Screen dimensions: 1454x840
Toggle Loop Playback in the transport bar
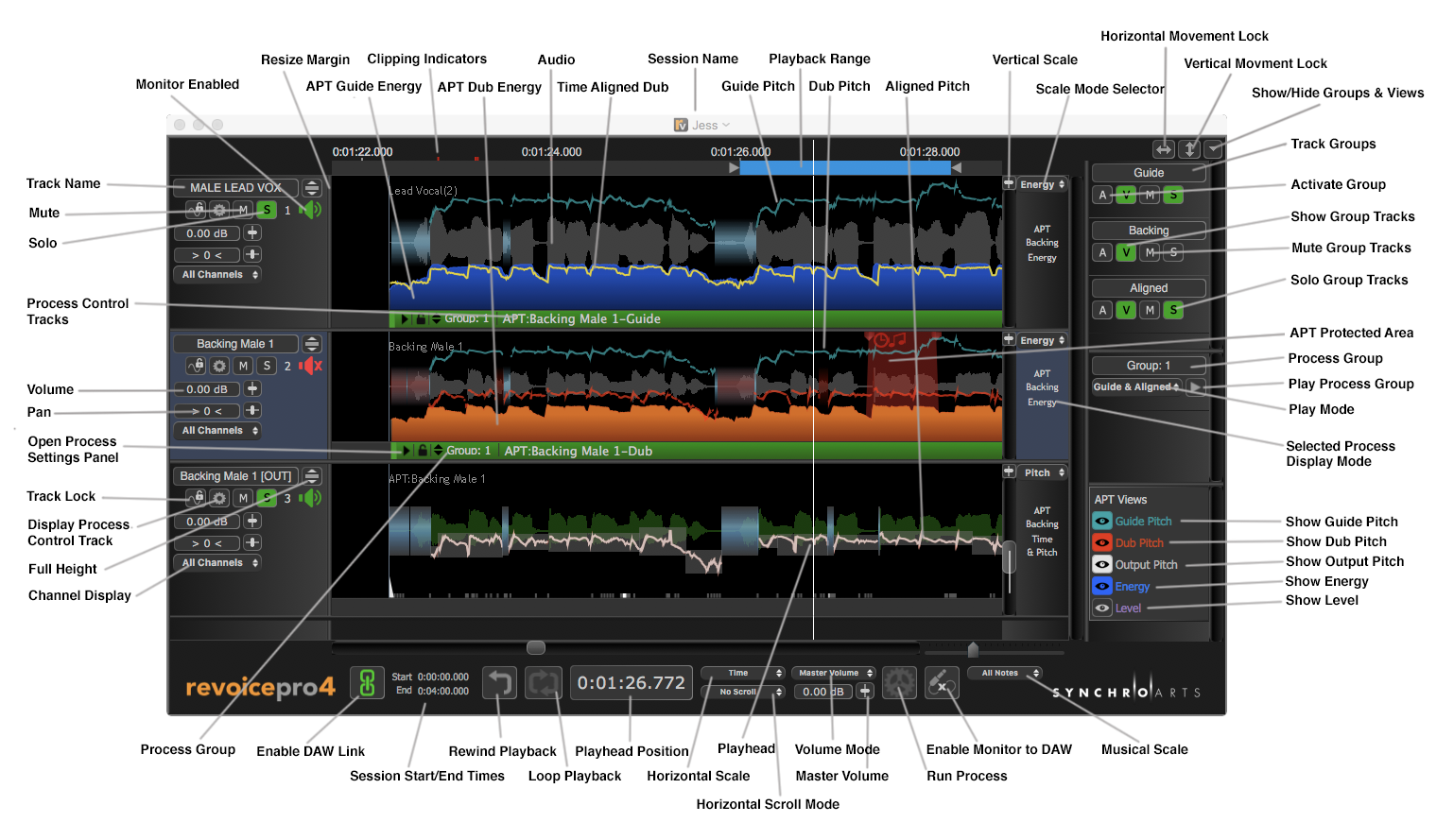click(x=544, y=682)
